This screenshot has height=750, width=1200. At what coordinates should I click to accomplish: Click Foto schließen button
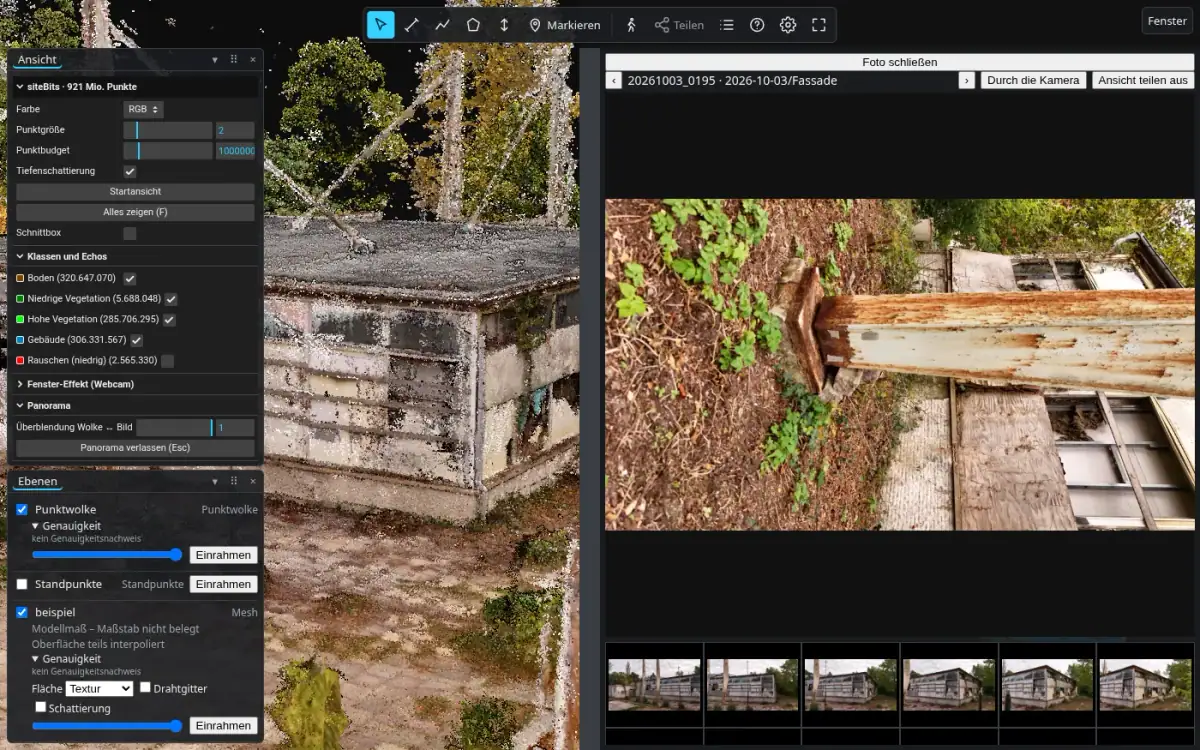coord(900,62)
